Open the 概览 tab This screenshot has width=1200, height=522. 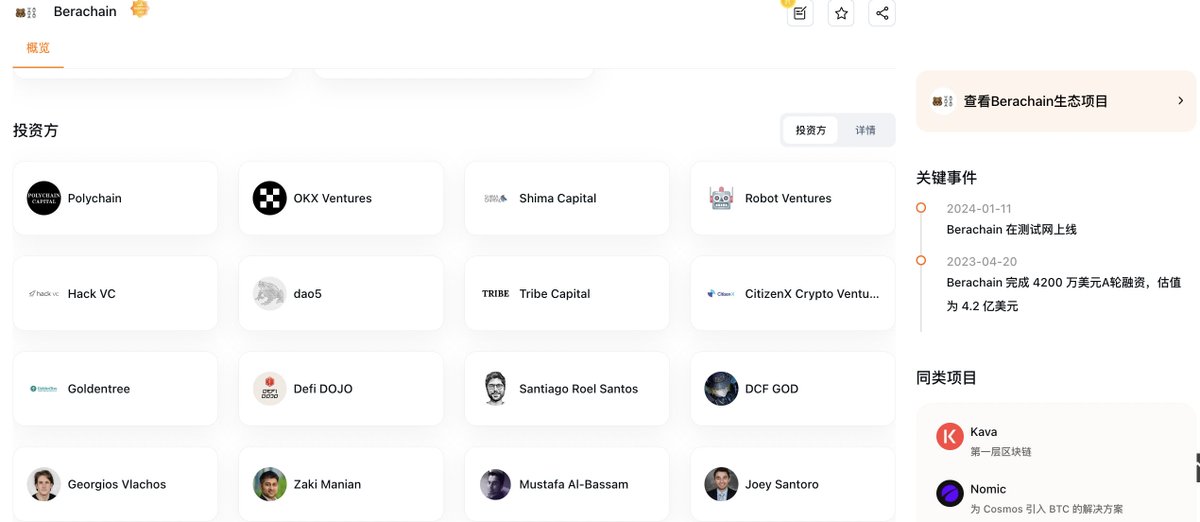point(38,48)
